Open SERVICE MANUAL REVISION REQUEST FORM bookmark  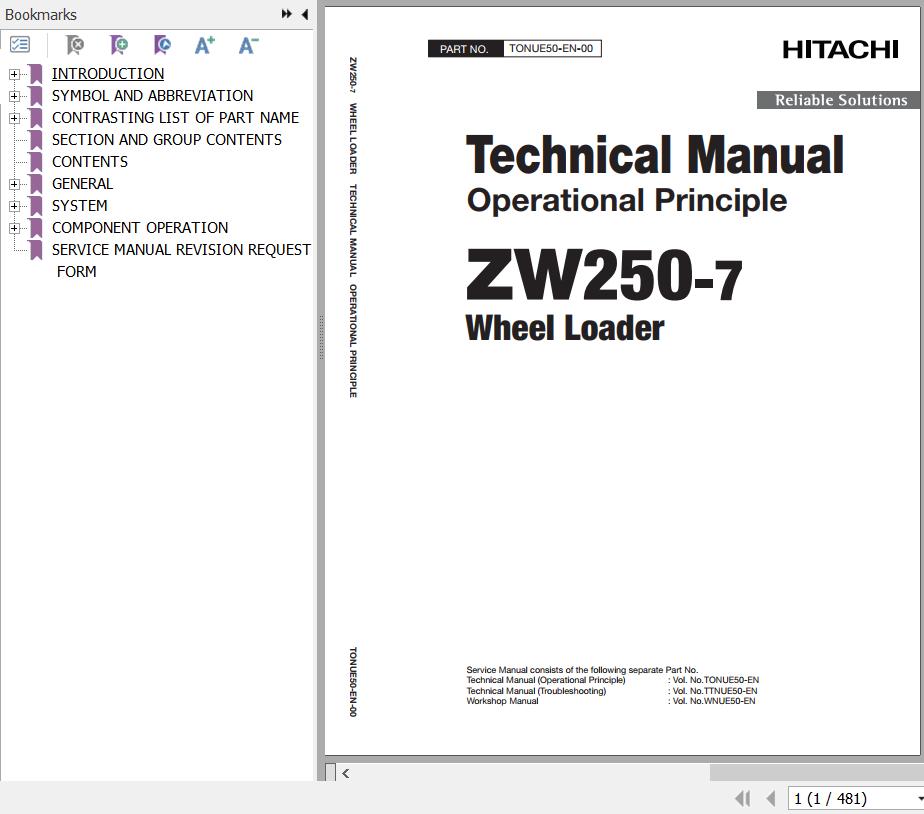point(181,261)
